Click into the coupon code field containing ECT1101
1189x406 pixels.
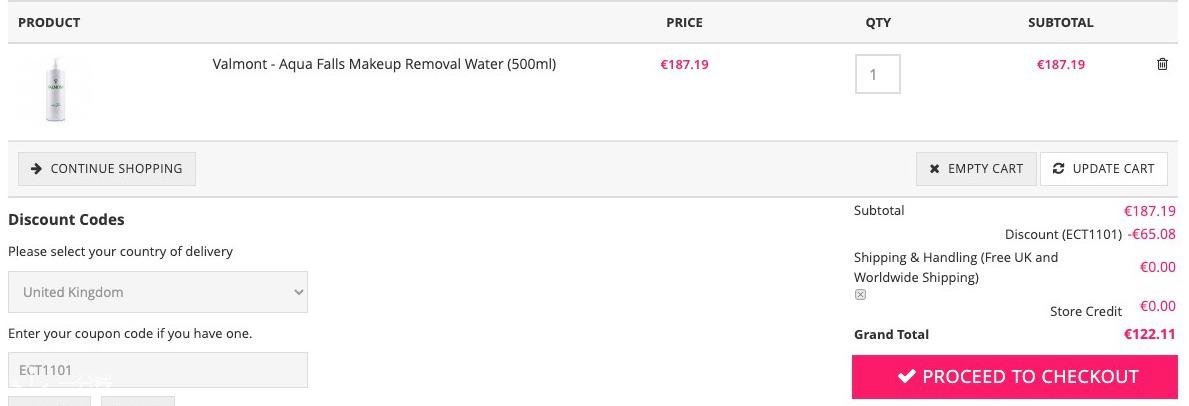(x=158, y=370)
